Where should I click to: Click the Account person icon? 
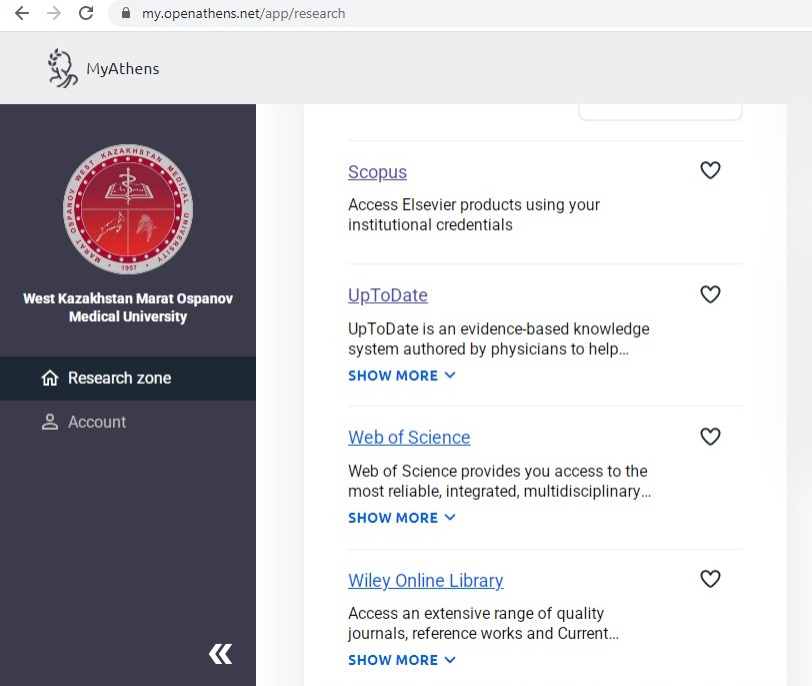(49, 422)
